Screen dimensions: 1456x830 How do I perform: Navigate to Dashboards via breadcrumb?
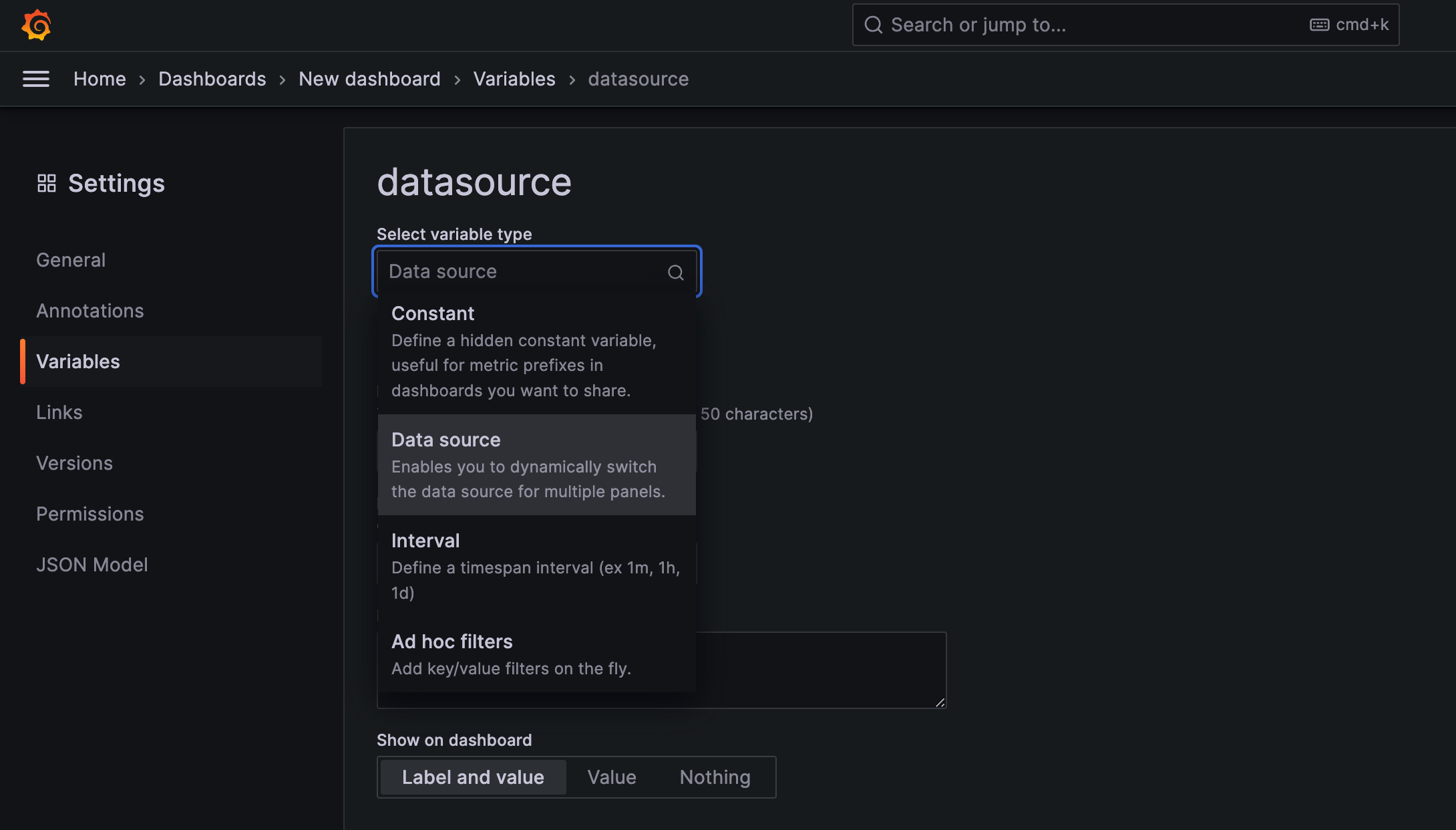click(x=212, y=79)
